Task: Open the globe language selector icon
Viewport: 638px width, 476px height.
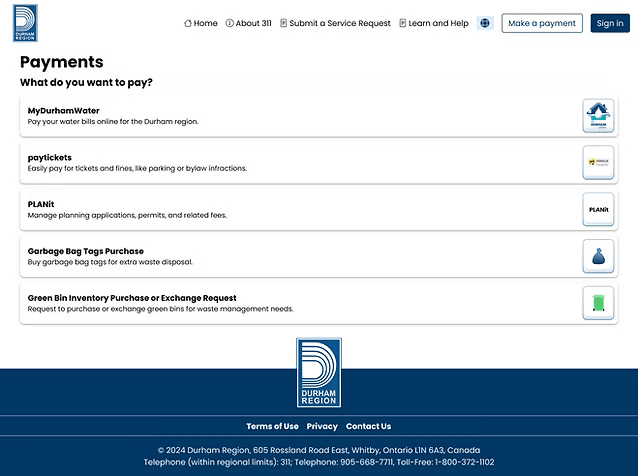Action: click(485, 23)
